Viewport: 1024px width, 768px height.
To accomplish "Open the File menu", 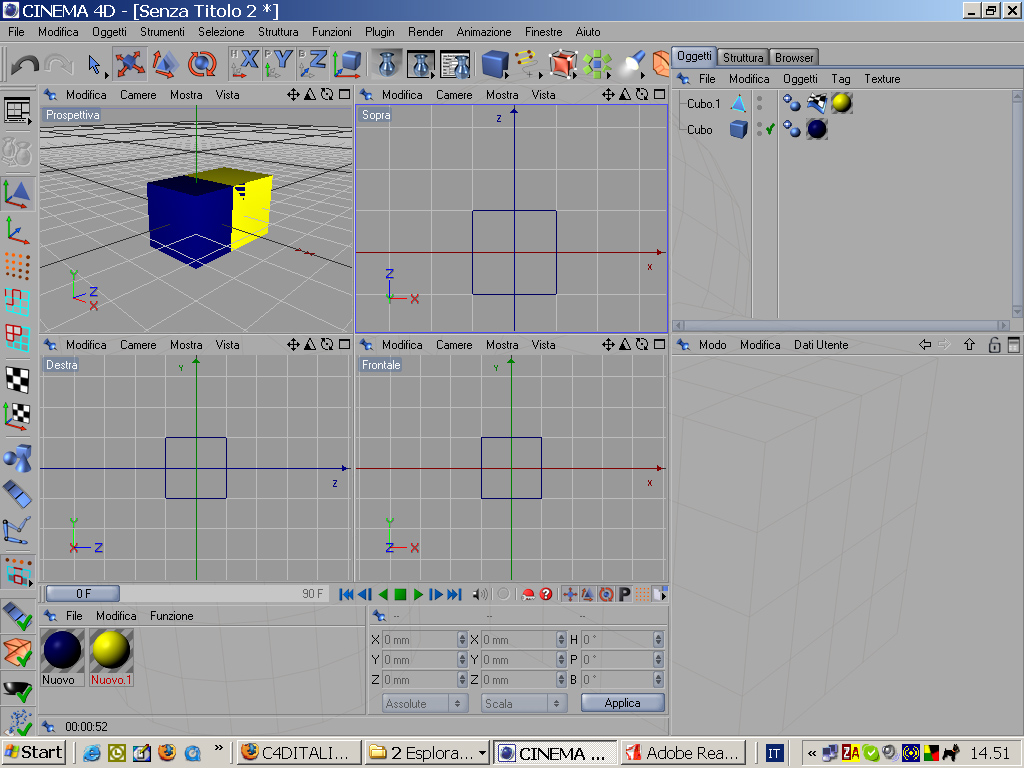I will [x=16, y=31].
